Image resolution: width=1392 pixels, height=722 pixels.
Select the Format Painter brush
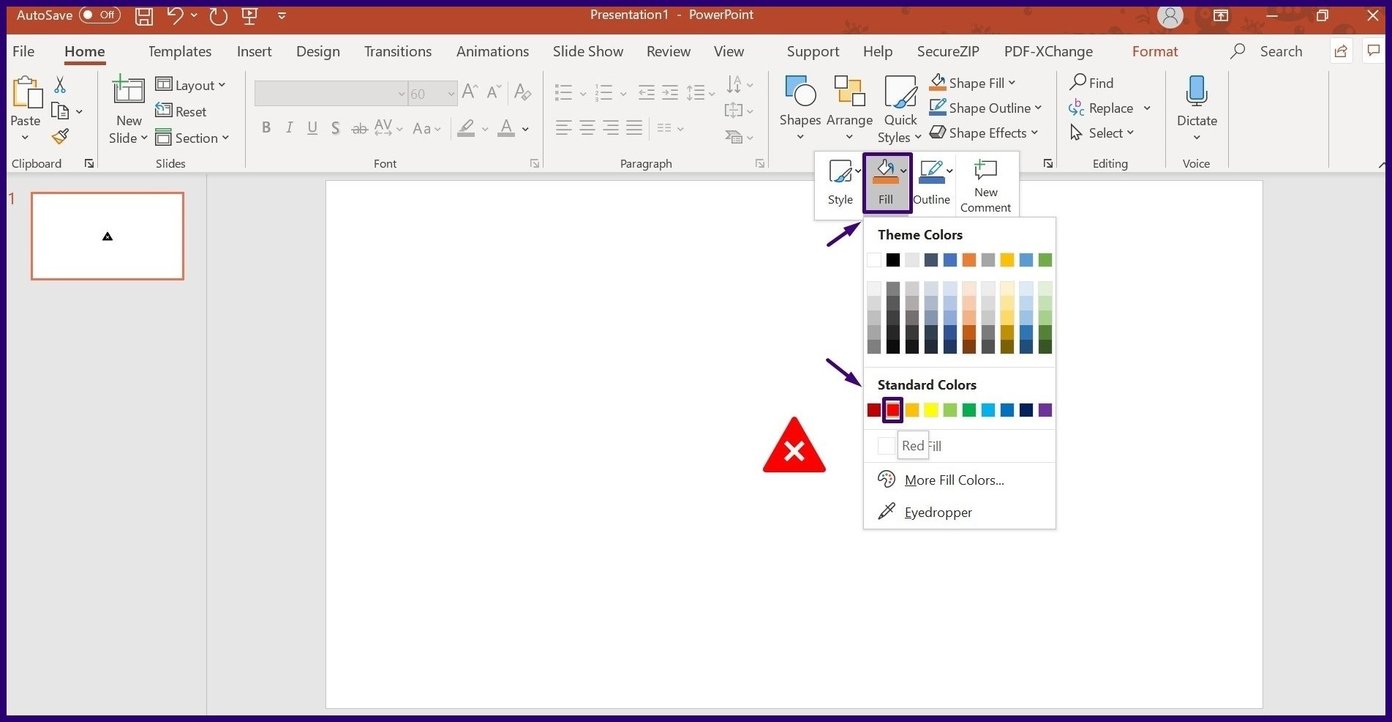60,137
